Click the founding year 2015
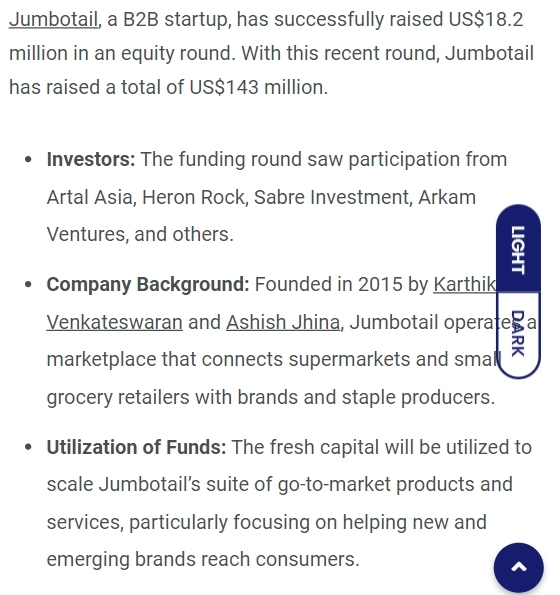The width and height of the screenshot is (560, 595). point(380,284)
